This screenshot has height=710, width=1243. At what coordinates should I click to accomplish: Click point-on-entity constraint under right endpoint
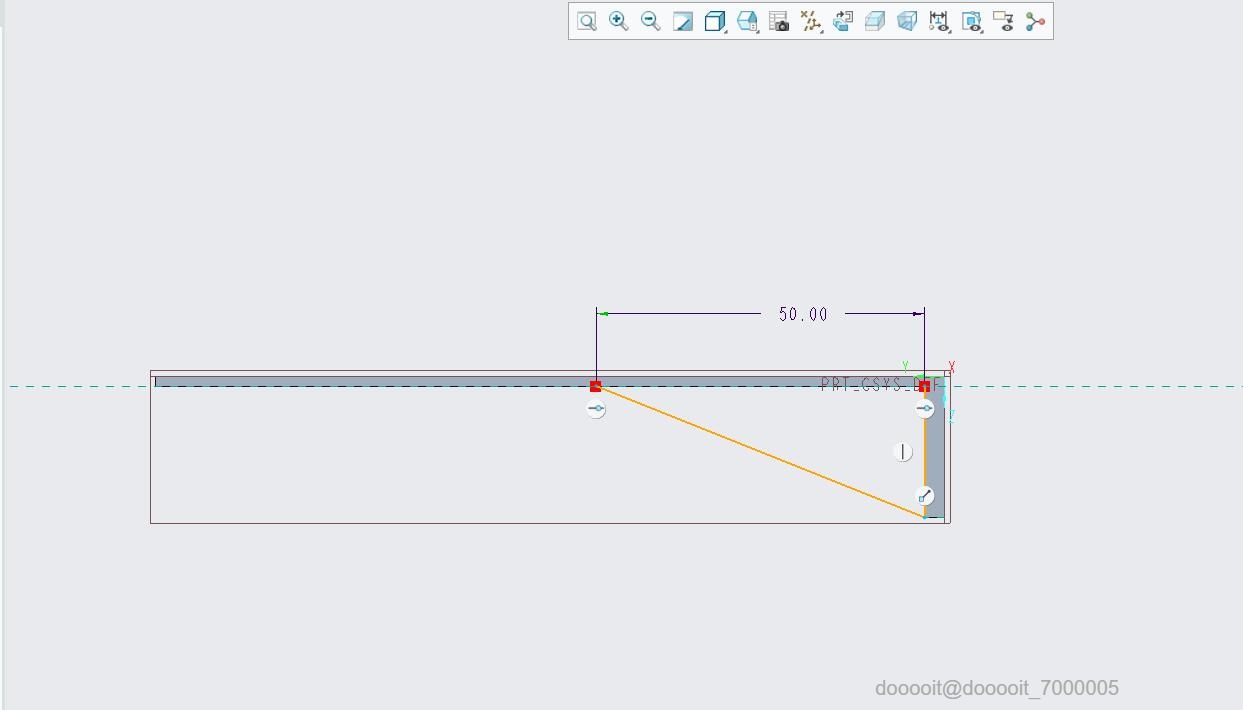pos(925,408)
